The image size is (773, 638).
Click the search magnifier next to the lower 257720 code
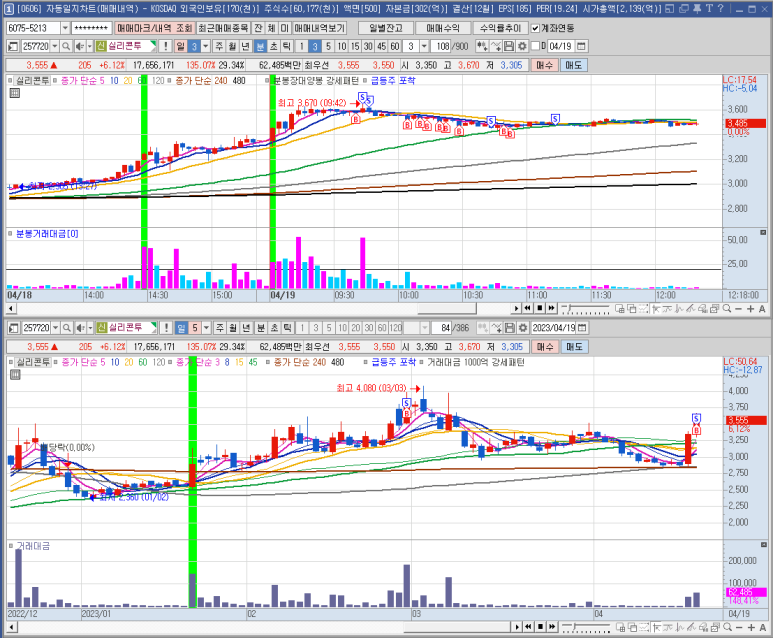67,328
